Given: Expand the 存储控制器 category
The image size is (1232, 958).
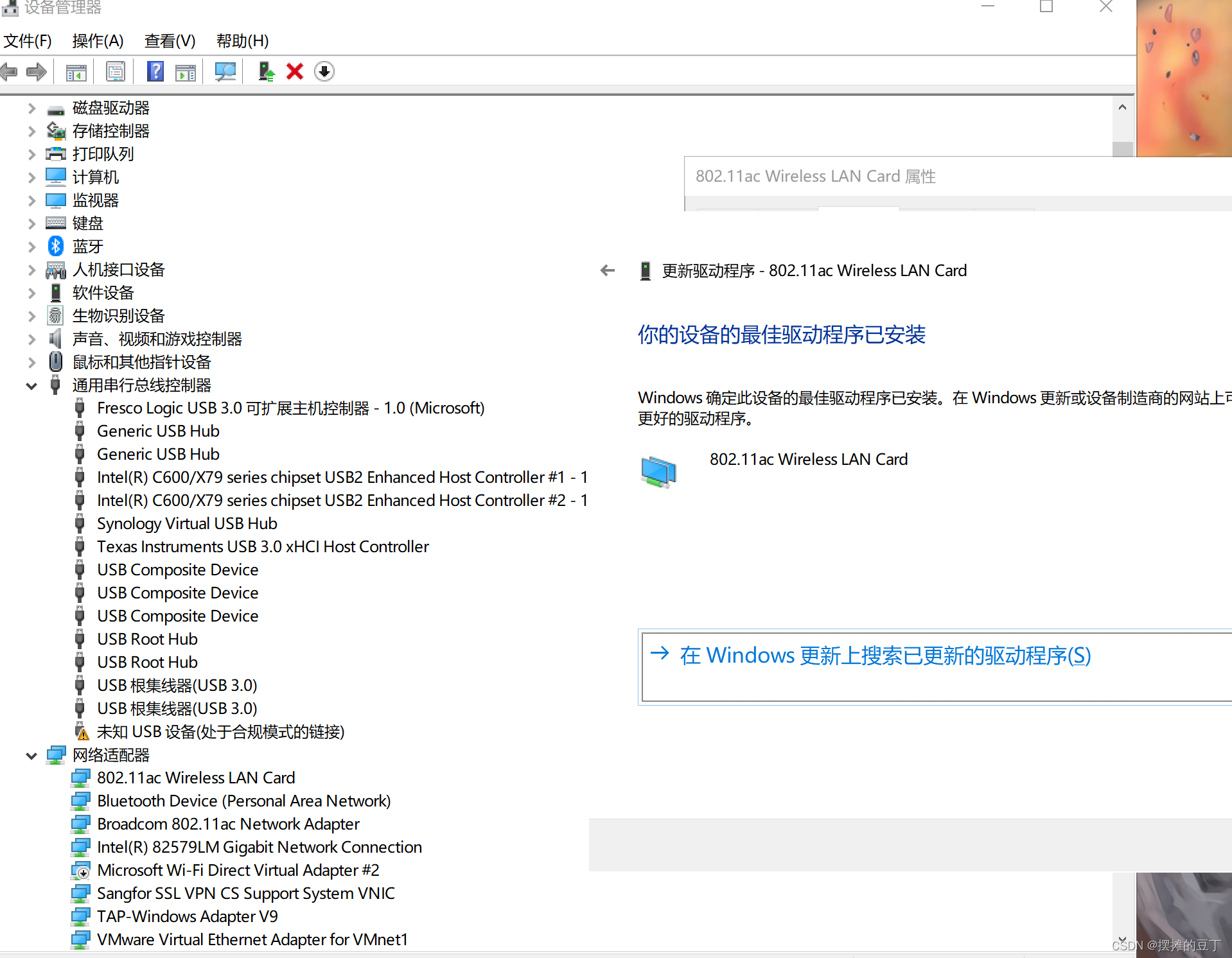Looking at the screenshot, I should coord(31,131).
